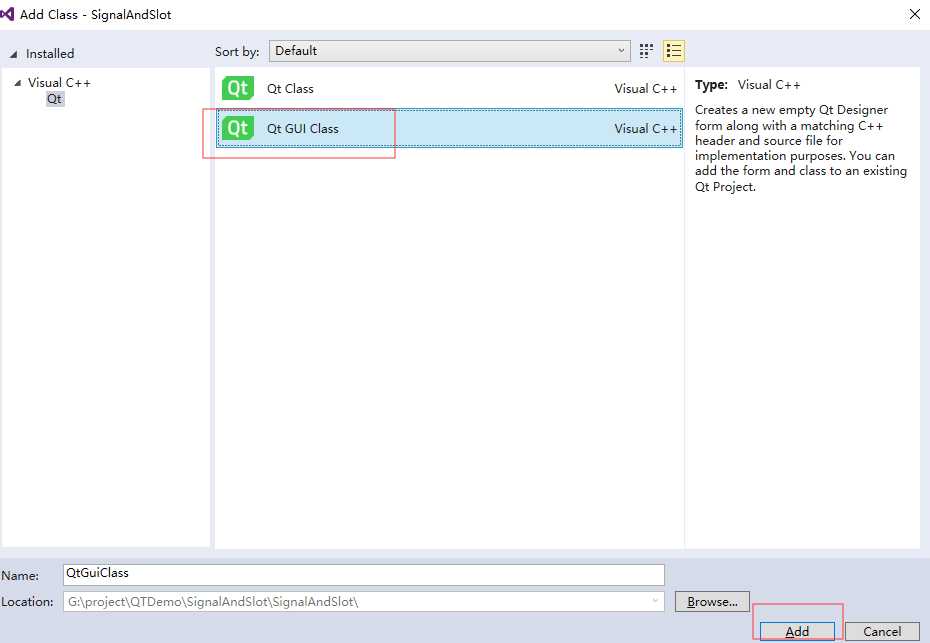Image resolution: width=930 pixels, height=643 pixels.
Task: Click the Qt icon beside Qt Class
Action: pyautogui.click(x=238, y=88)
